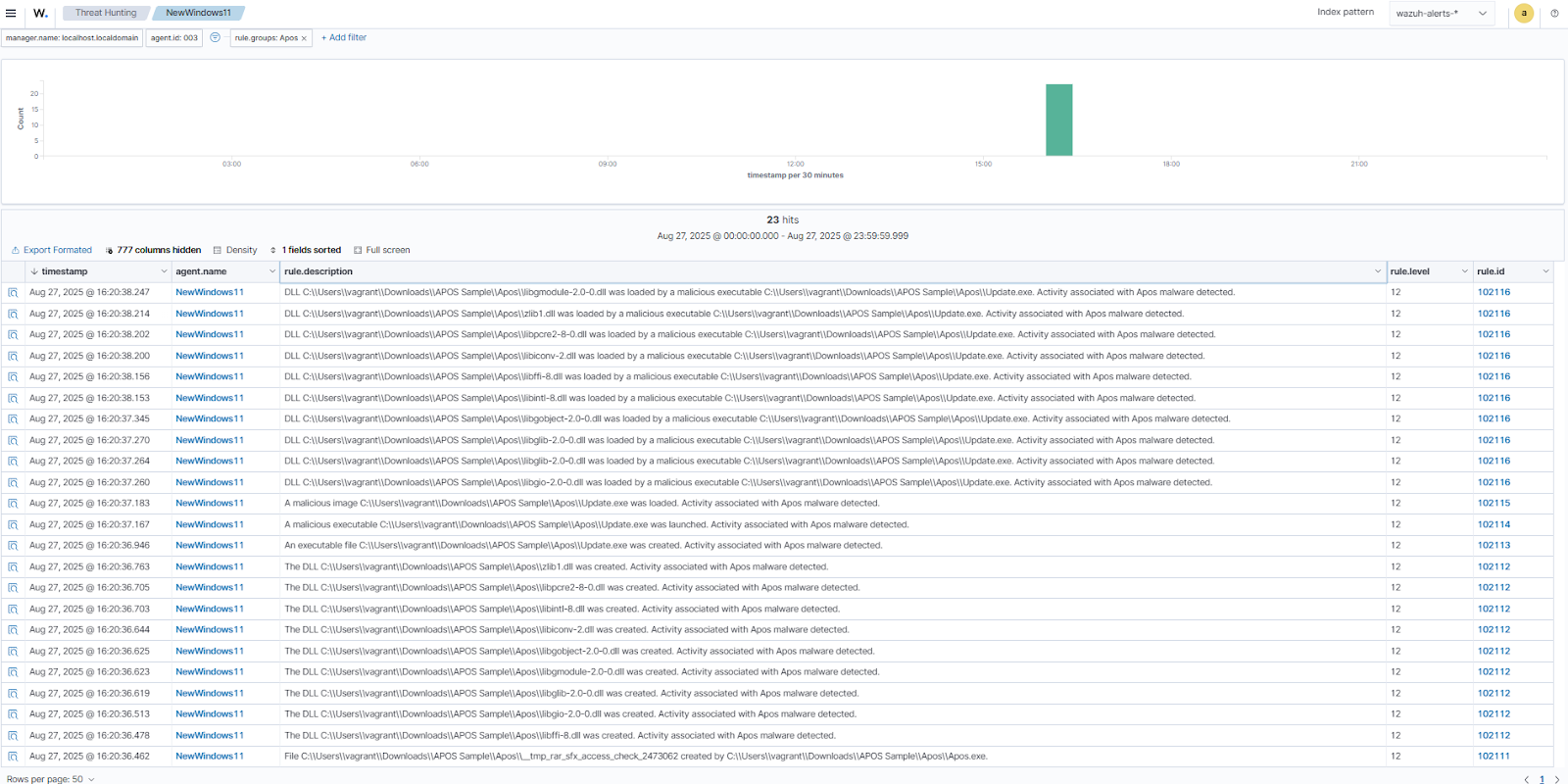This screenshot has width=1568, height=784.
Task: Remove the rule.groups: Apos filter
Action: [304, 38]
